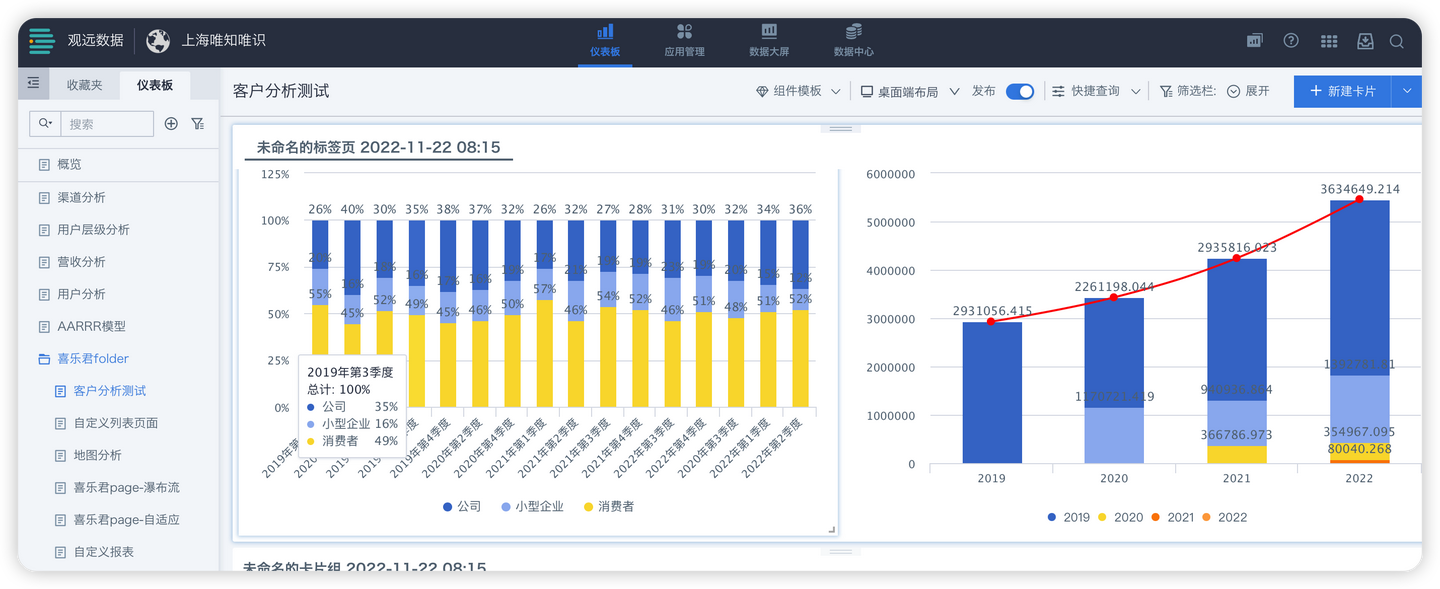
Task: Open the search type dropdown magnifier
Action: coord(44,124)
